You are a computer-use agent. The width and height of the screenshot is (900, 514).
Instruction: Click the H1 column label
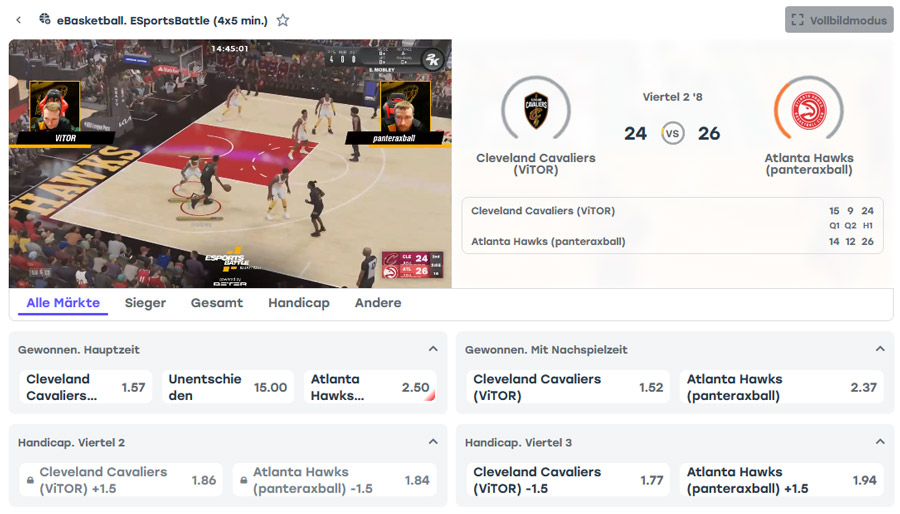(x=868, y=225)
